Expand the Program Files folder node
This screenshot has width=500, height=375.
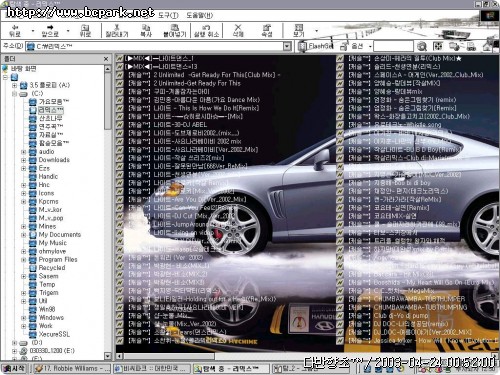coord(24,260)
